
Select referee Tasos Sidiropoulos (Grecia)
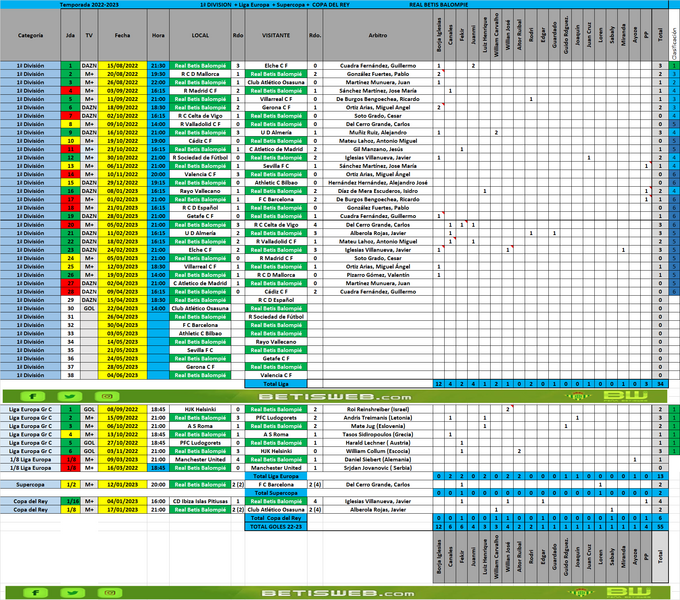(x=378, y=434)
